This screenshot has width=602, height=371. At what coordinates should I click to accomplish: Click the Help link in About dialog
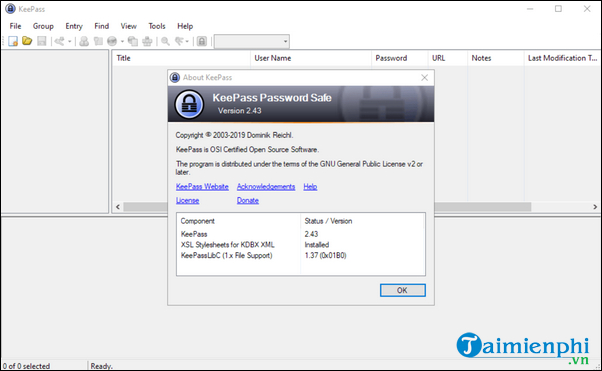310,187
